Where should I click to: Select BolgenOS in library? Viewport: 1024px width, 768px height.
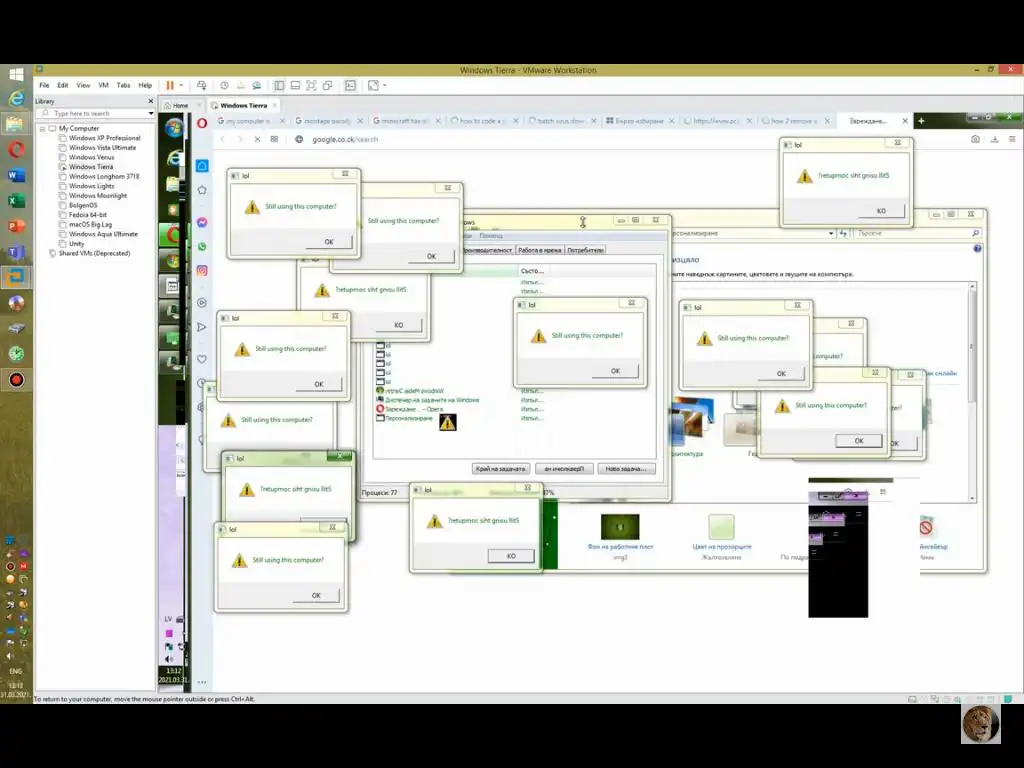tap(83, 205)
